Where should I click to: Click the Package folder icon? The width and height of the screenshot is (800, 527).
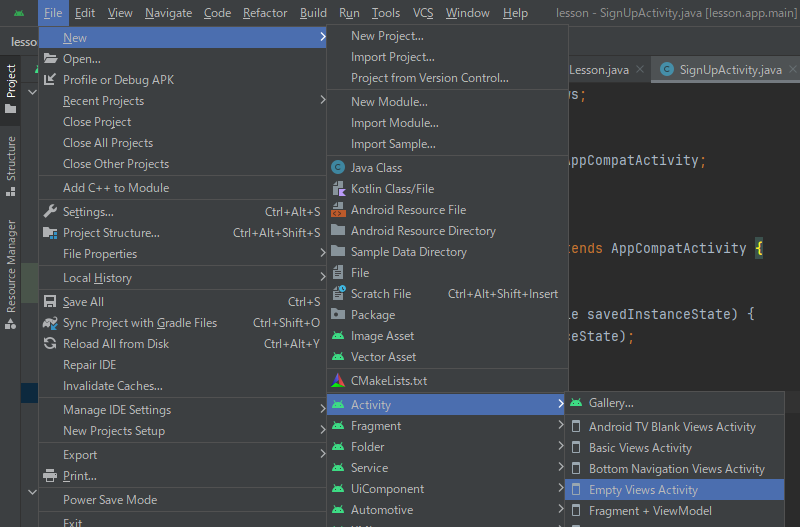pyautogui.click(x=338, y=314)
